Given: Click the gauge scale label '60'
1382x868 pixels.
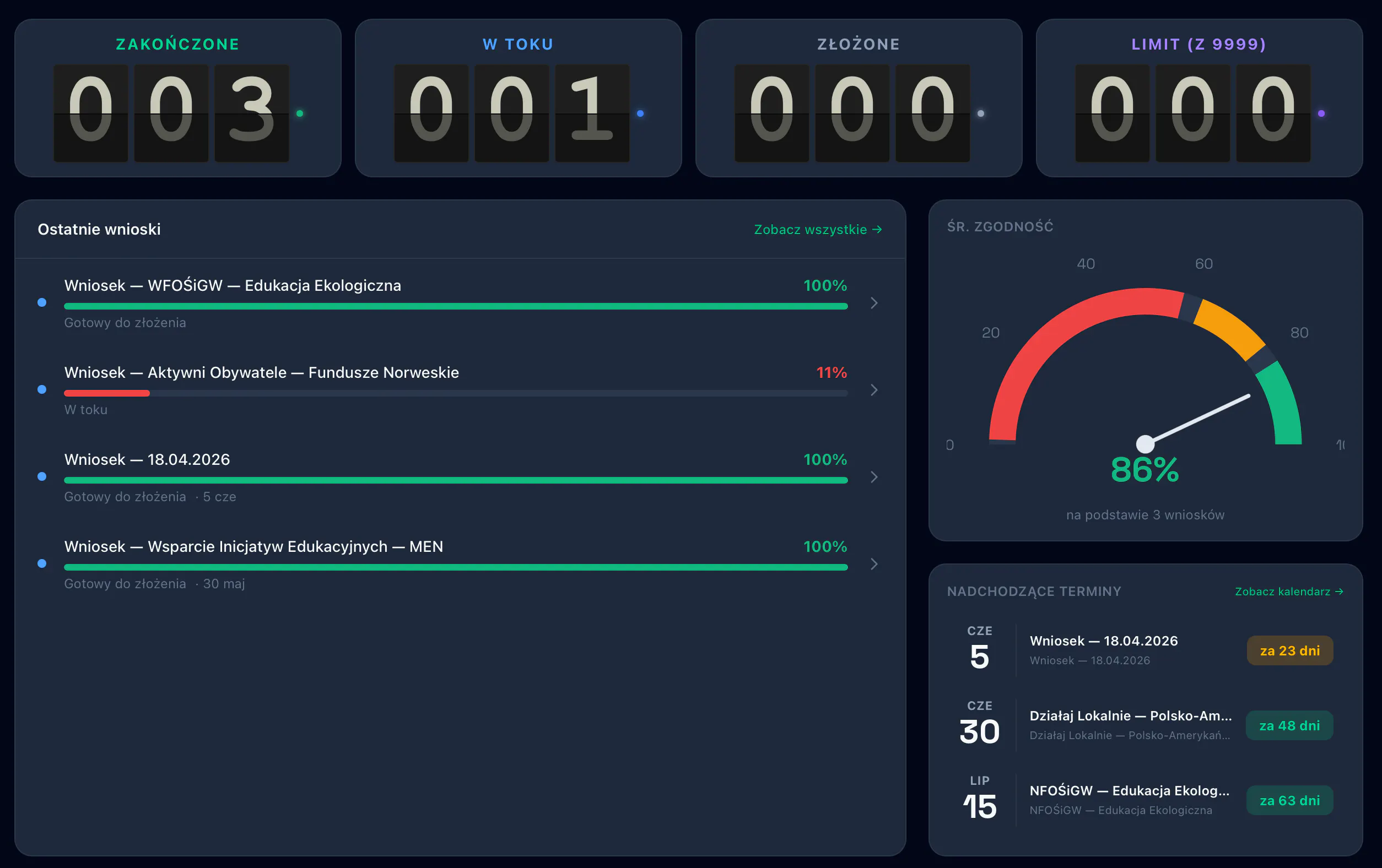Looking at the screenshot, I should click(x=1204, y=264).
